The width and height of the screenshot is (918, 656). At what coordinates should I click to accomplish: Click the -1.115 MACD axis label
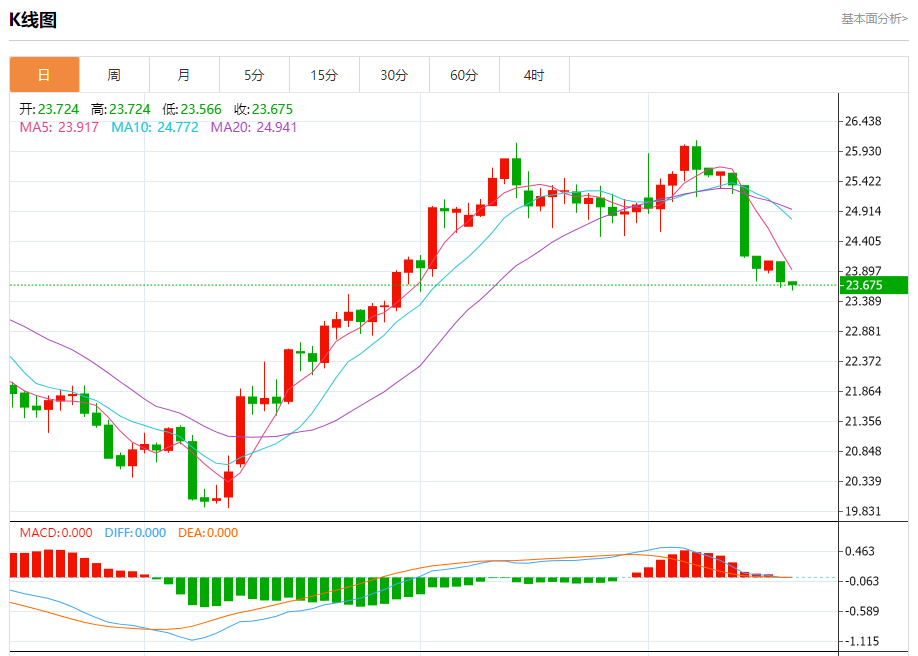point(861,641)
